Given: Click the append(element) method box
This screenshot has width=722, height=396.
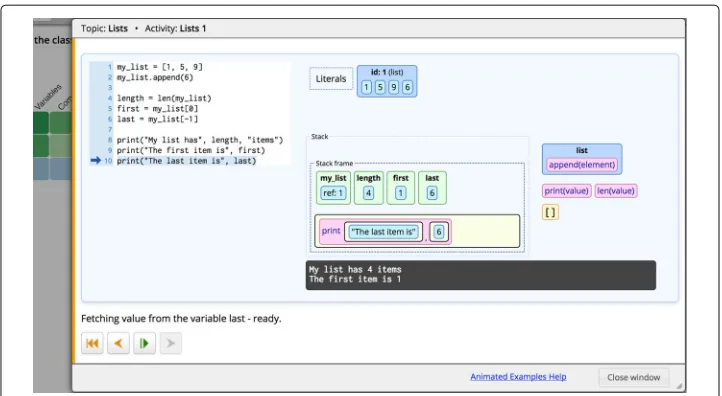Looking at the screenshot, I should [x=582, y=165].
